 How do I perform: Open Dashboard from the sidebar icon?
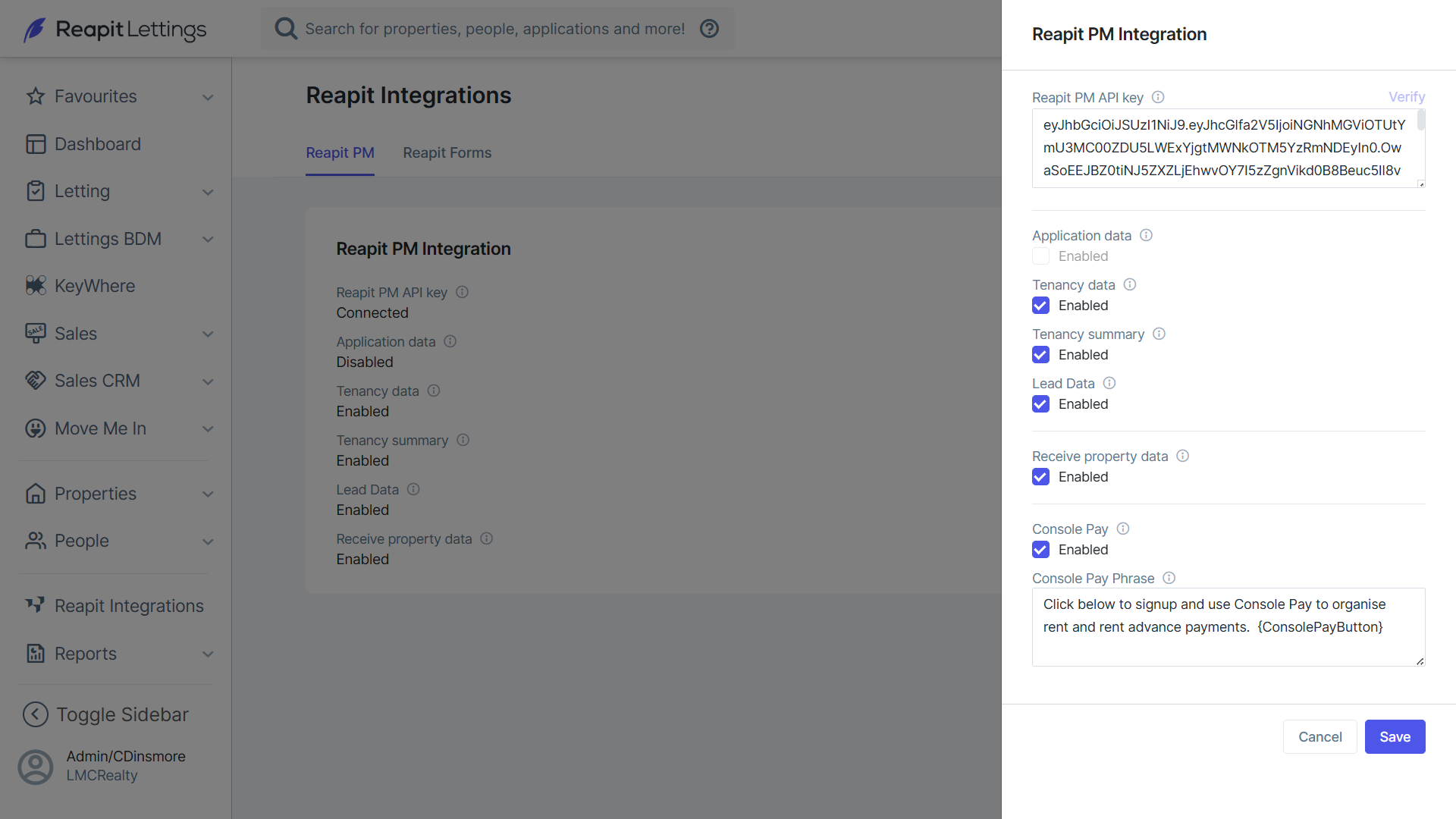(36, 144)
